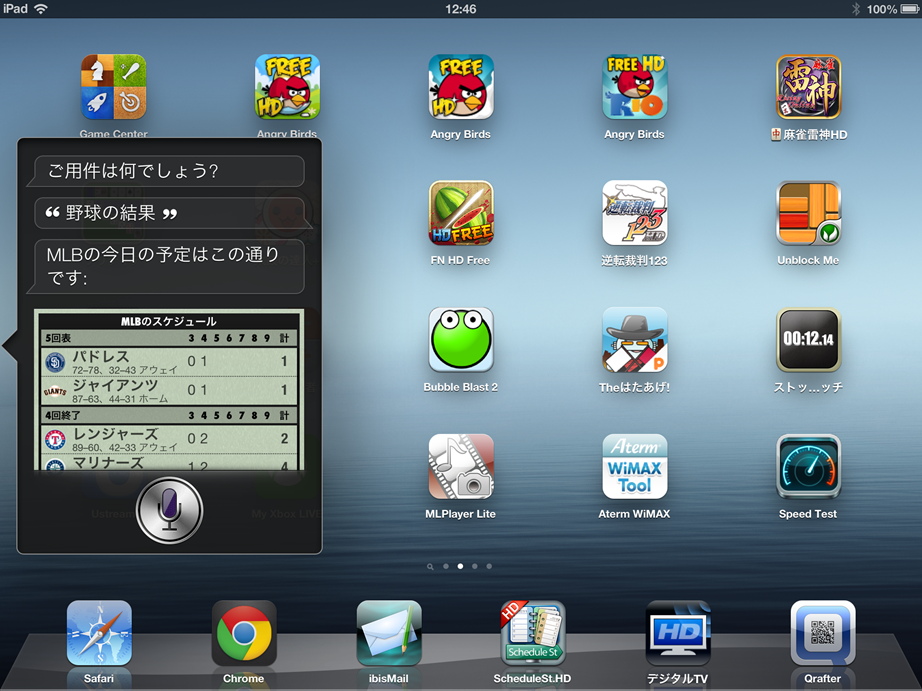Launch ScheduleSt.HD from the dock
This screenshot has width=922, height=691.
pyautogui.click(x=533, y=633)
